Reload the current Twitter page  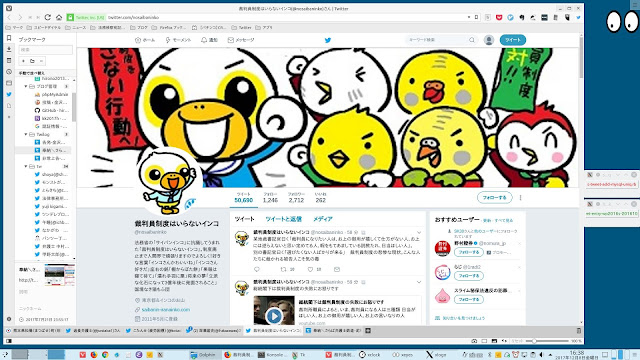(48, 17)
